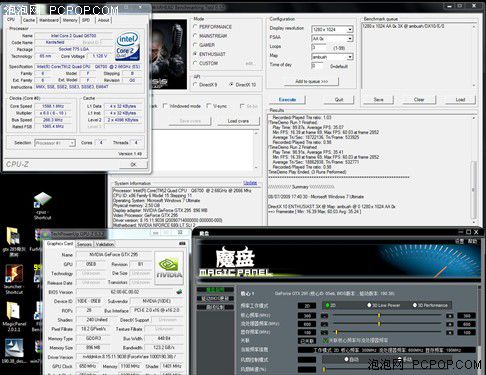Select automatic fan control mode radio button
This screenshot has height=375, width=486.
click(347, 359)
